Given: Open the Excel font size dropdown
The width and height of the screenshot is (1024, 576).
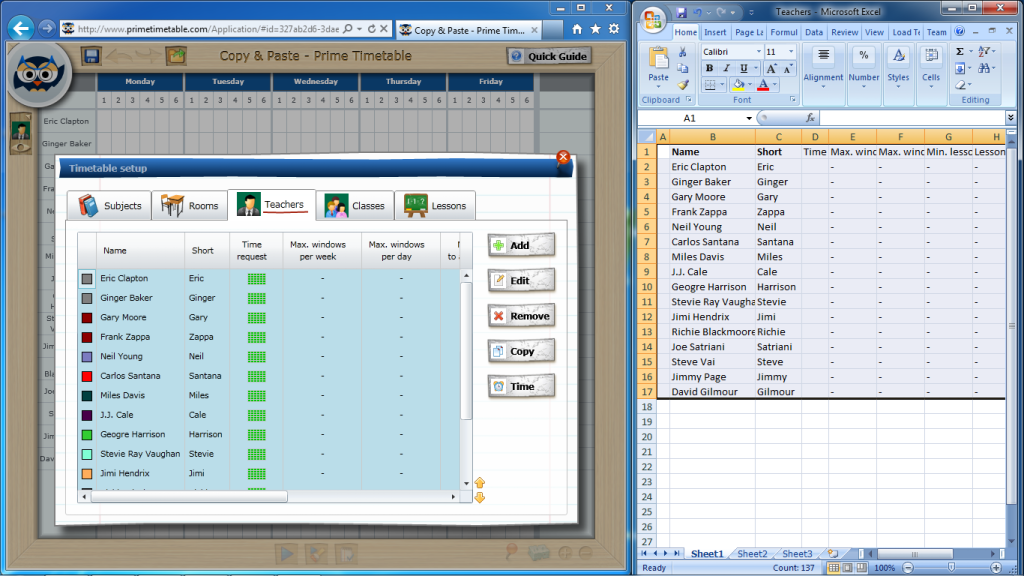Looking at the screenshot, I should (791, 52).
